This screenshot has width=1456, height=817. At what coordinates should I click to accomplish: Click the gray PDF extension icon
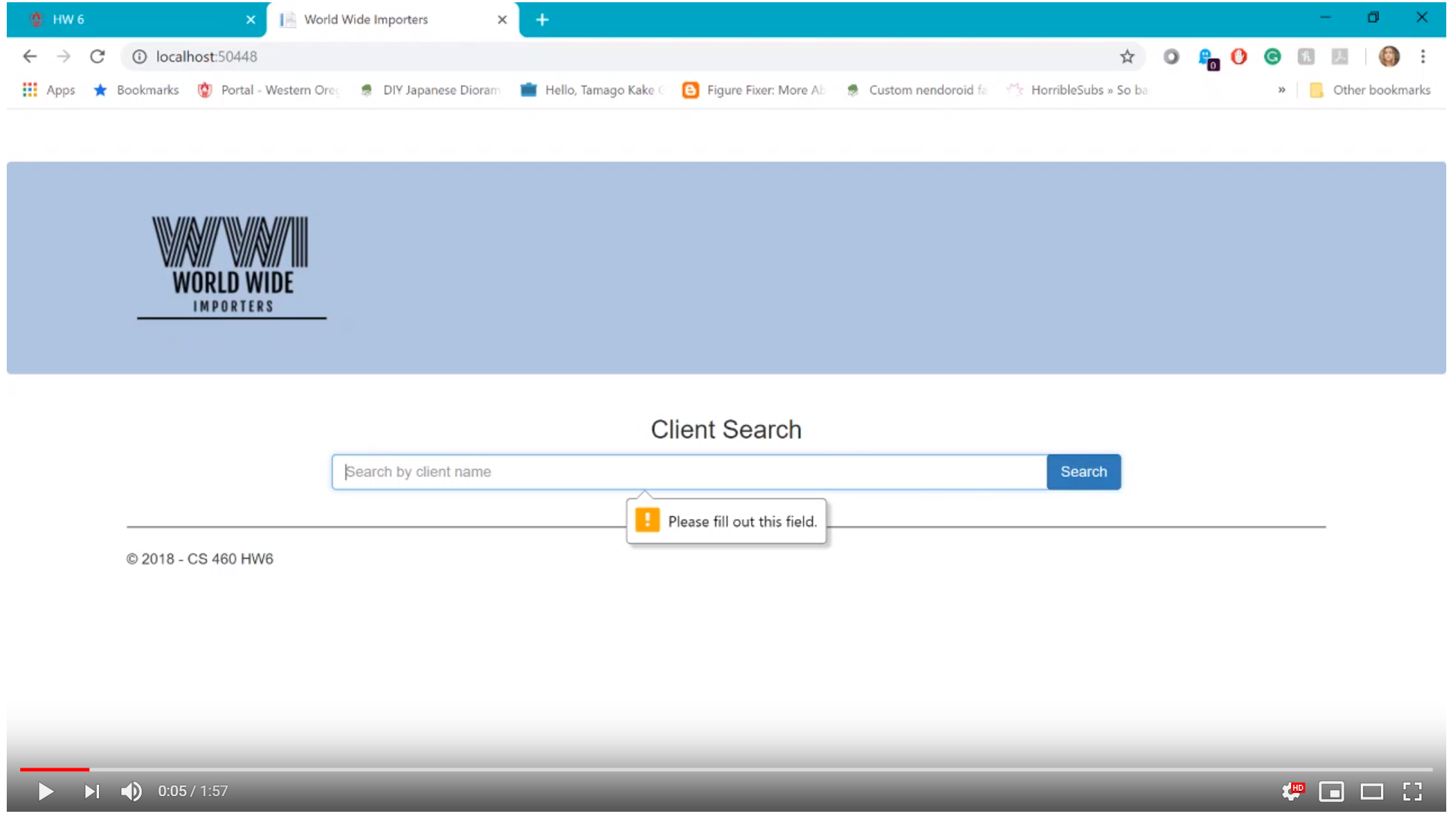point(1340,56)
